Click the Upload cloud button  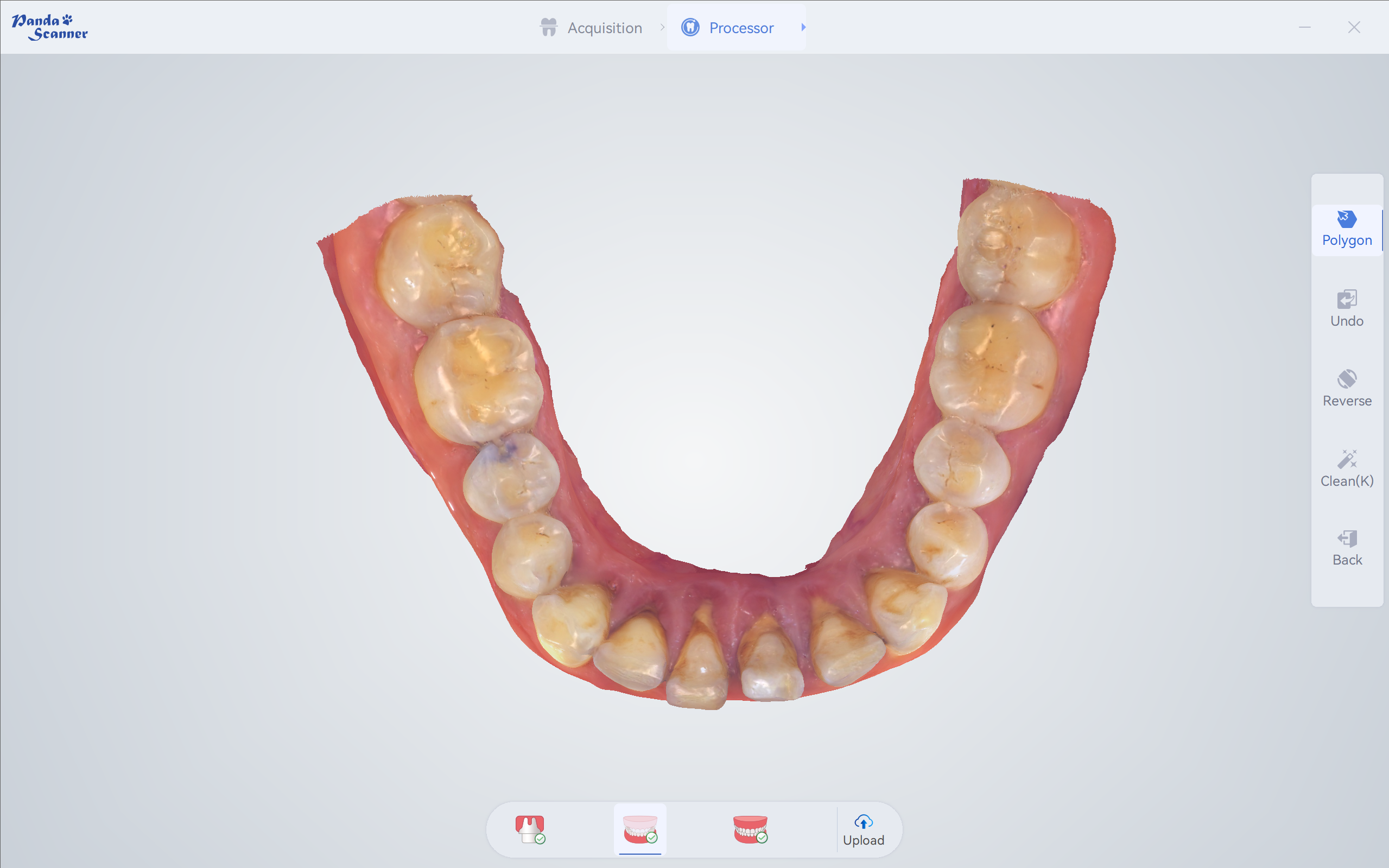point(863,830)
